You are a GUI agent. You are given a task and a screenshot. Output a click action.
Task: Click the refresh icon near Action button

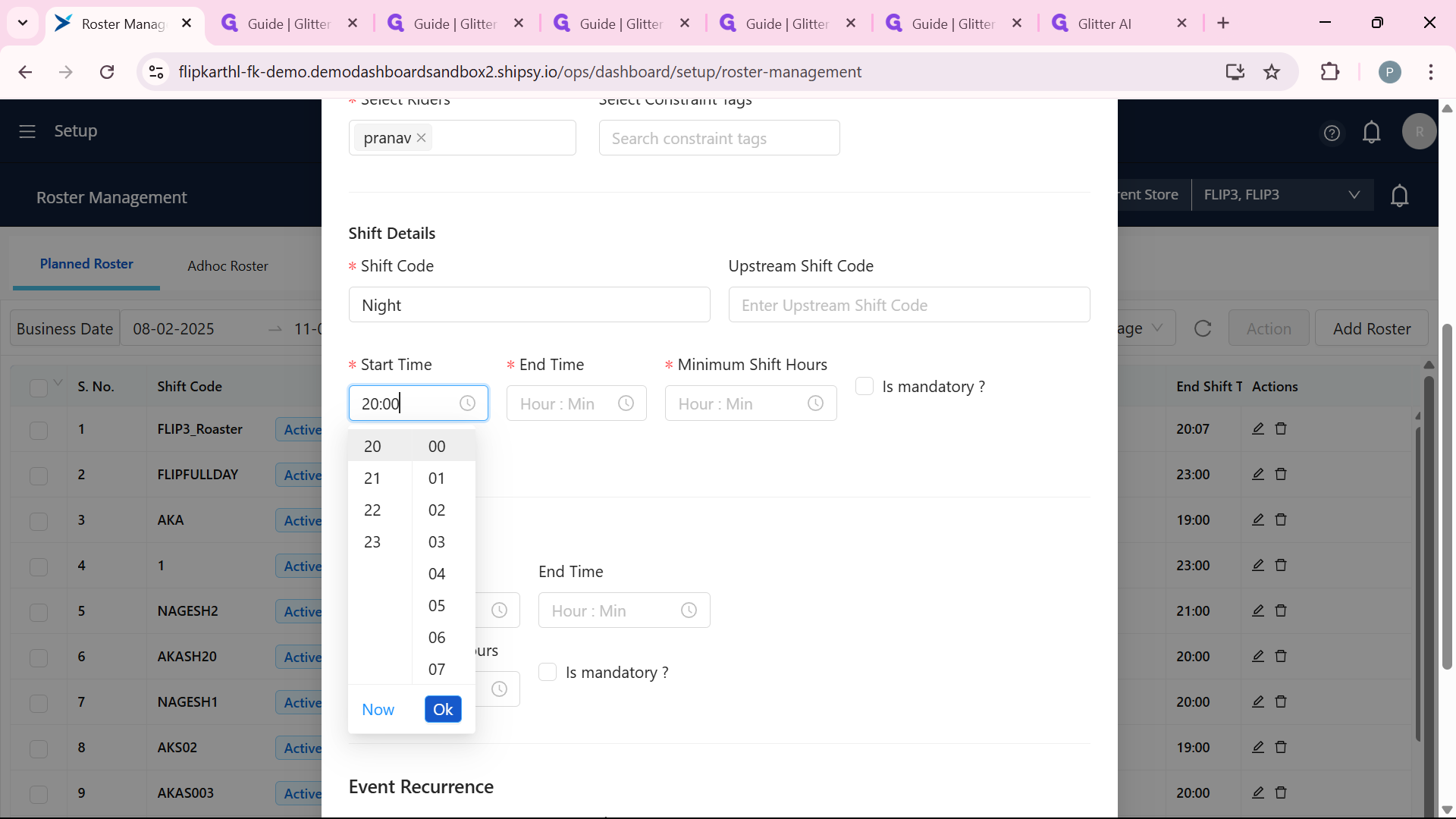pyautogui.click(x=1203, y=328)
